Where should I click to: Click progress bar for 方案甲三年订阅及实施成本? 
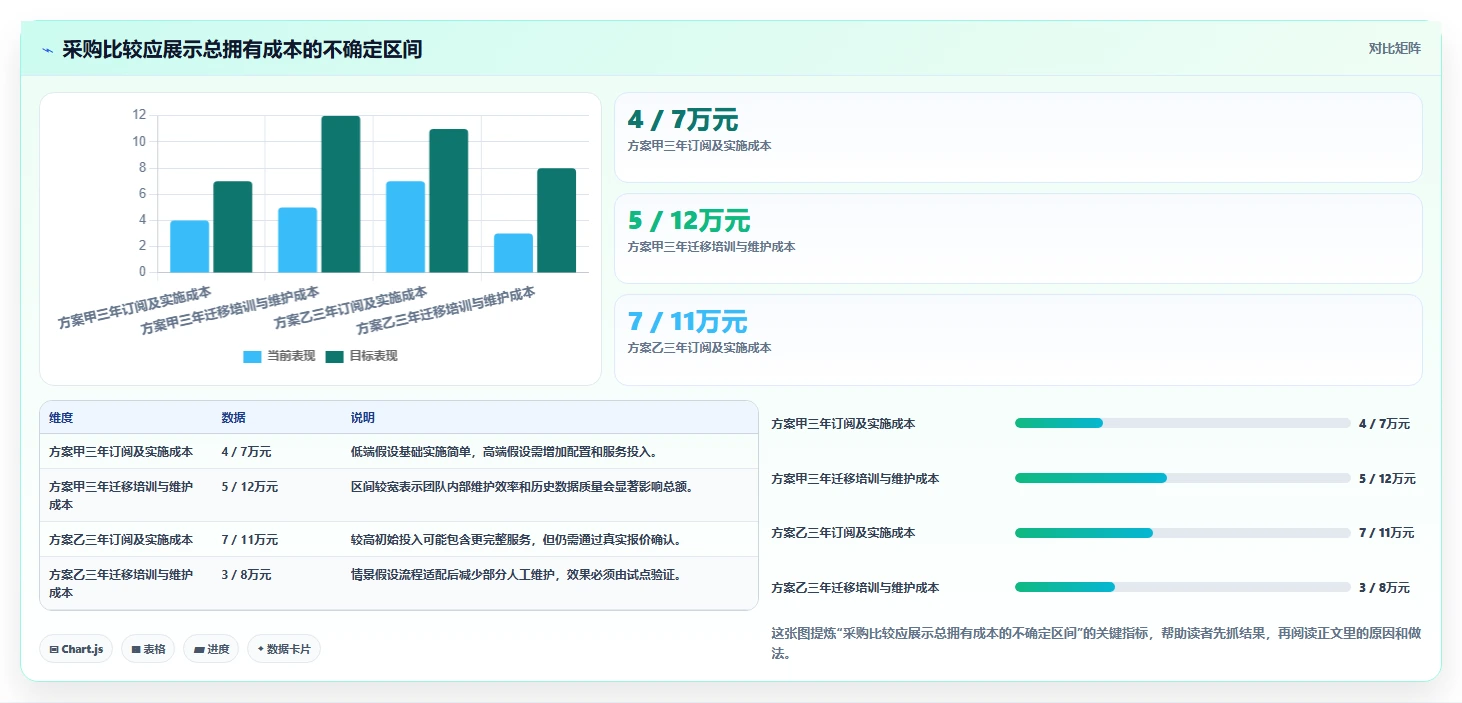click(1182, 423)
